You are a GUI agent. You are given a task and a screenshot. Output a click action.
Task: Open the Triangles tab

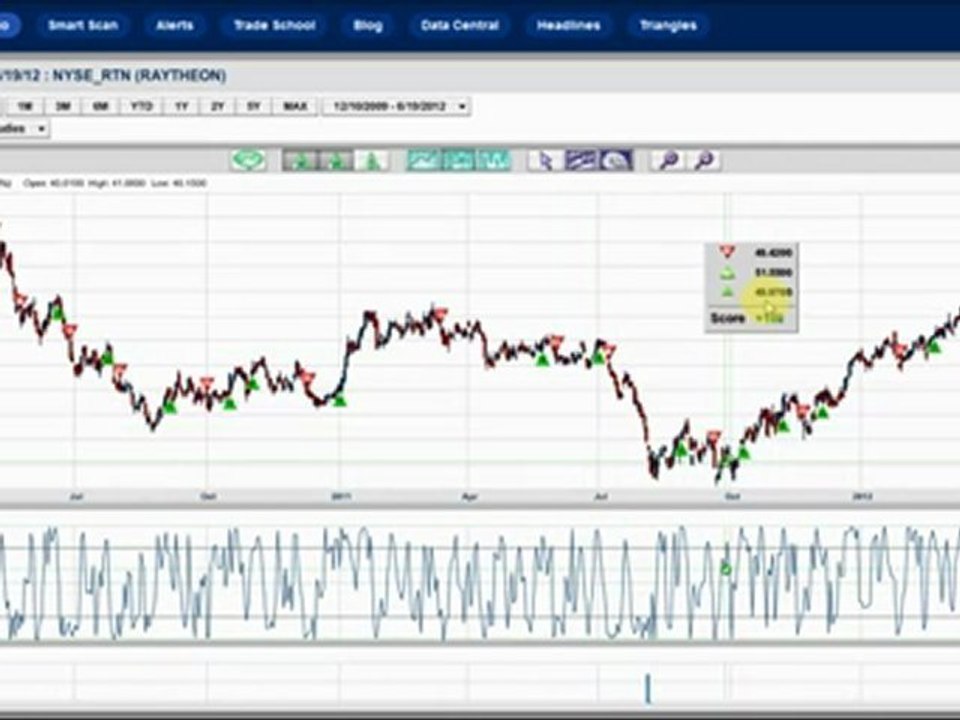coord(668,25)
